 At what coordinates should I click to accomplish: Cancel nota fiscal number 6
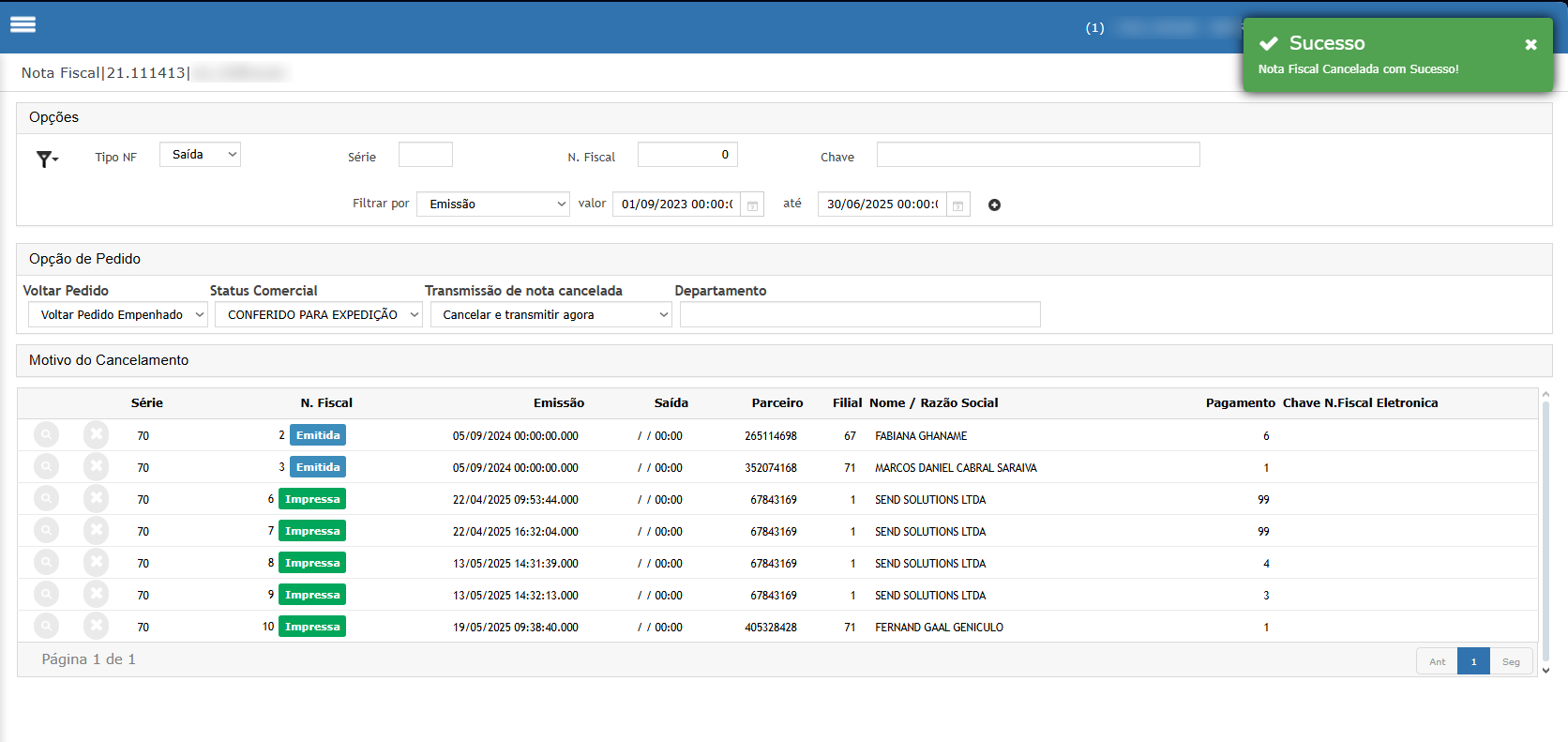(x=96, y=498)
